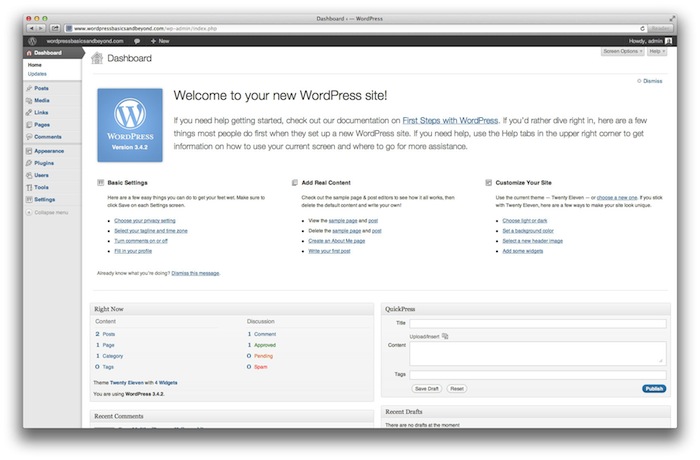Open the Posts menu label
The width and height of the screenshot is (700, 460).
[42, 88]
